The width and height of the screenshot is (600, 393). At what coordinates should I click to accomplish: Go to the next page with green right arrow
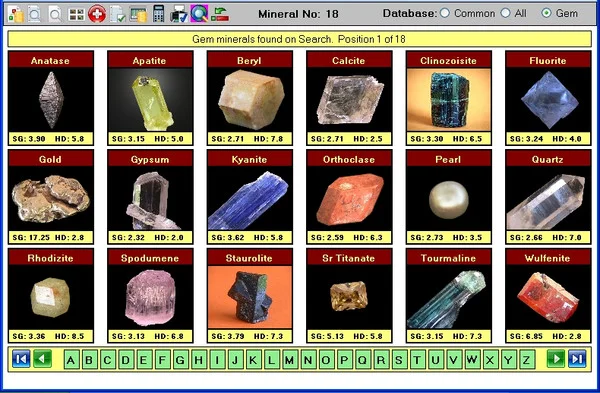(556, 359)
